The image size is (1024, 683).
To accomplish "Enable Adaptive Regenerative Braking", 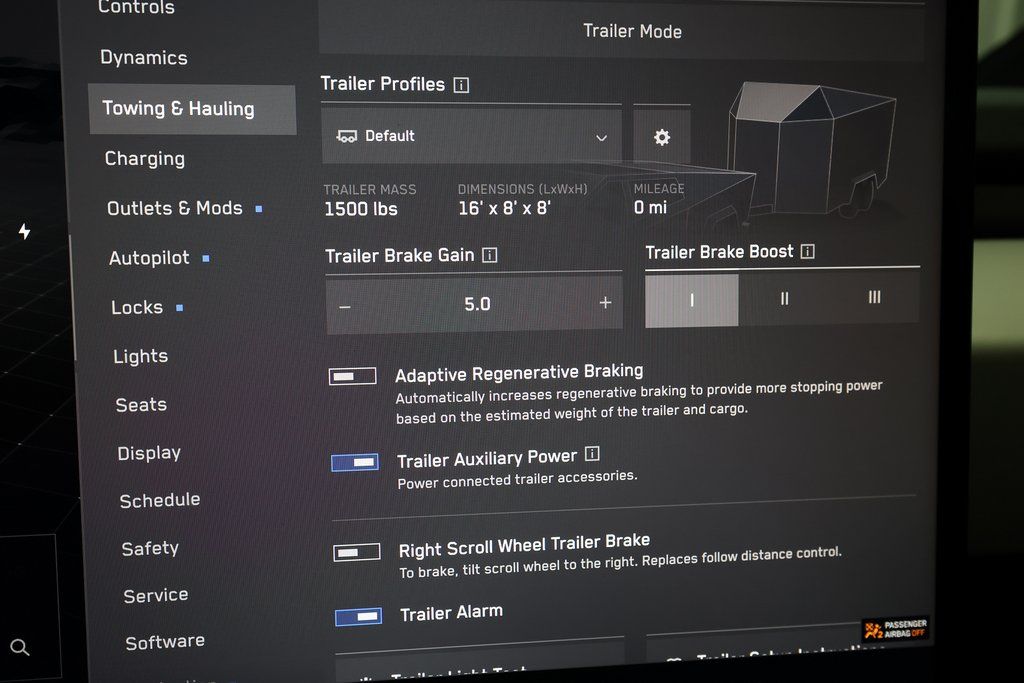I will (x=353, y=376).
